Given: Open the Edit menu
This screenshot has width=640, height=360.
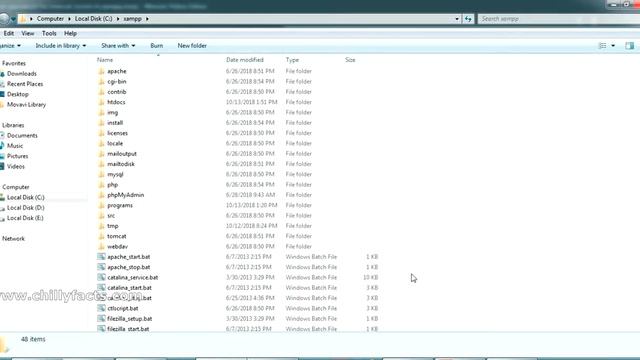Looking at the screenshot, I should click(9, 33).
